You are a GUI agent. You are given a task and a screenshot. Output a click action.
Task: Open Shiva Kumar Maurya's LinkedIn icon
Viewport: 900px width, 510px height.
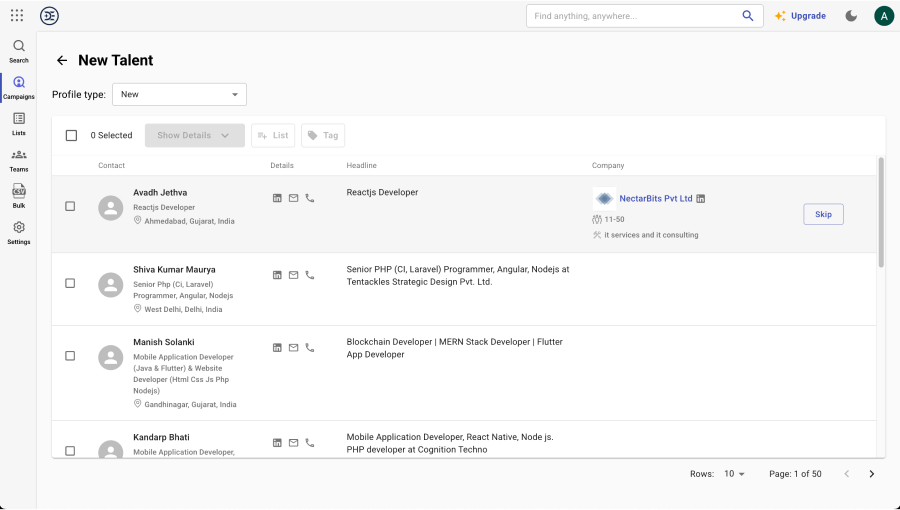tap(277, 275)
